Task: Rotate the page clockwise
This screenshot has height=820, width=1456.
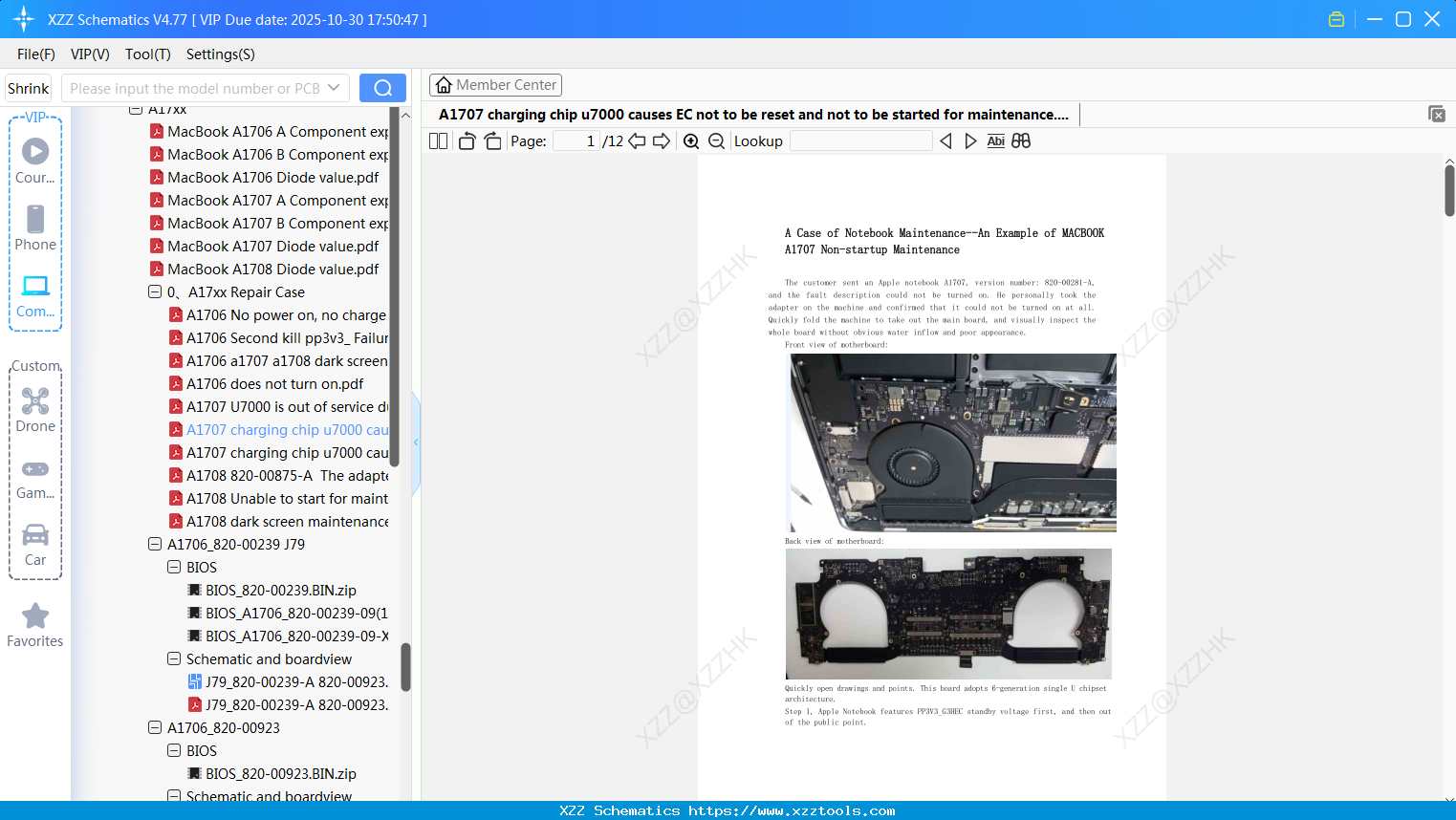Action: pos(492,141)
